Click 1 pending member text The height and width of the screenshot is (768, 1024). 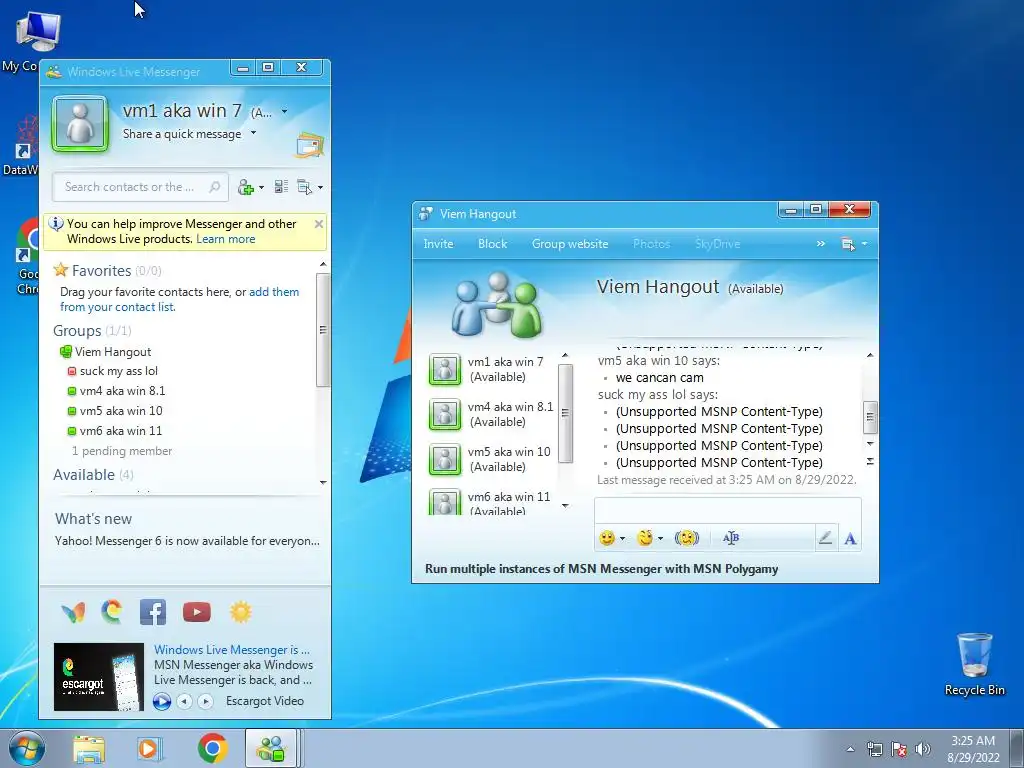[x=122, y=451]
